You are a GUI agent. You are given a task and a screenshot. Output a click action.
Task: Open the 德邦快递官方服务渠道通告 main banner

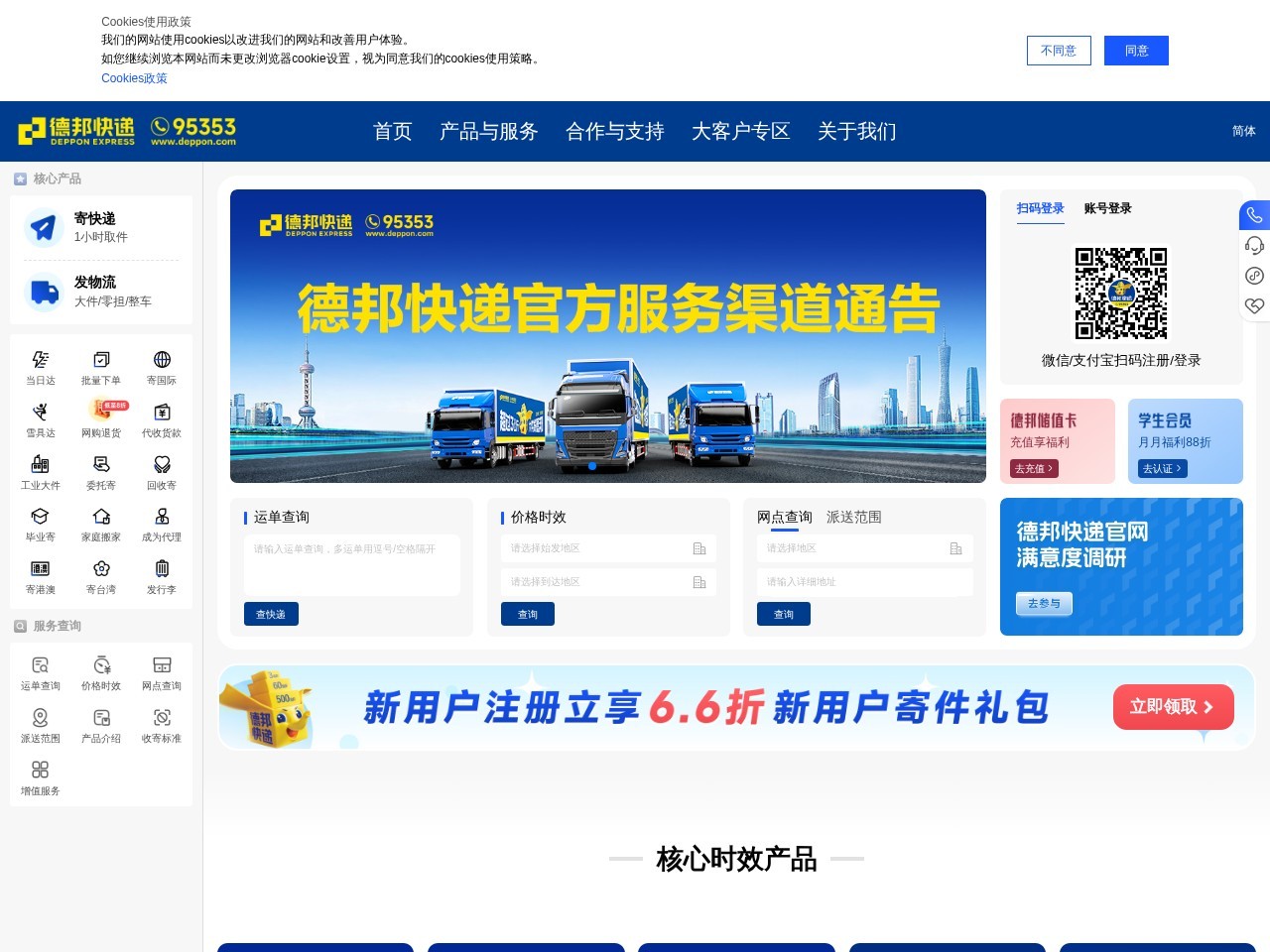coord(608,336)
